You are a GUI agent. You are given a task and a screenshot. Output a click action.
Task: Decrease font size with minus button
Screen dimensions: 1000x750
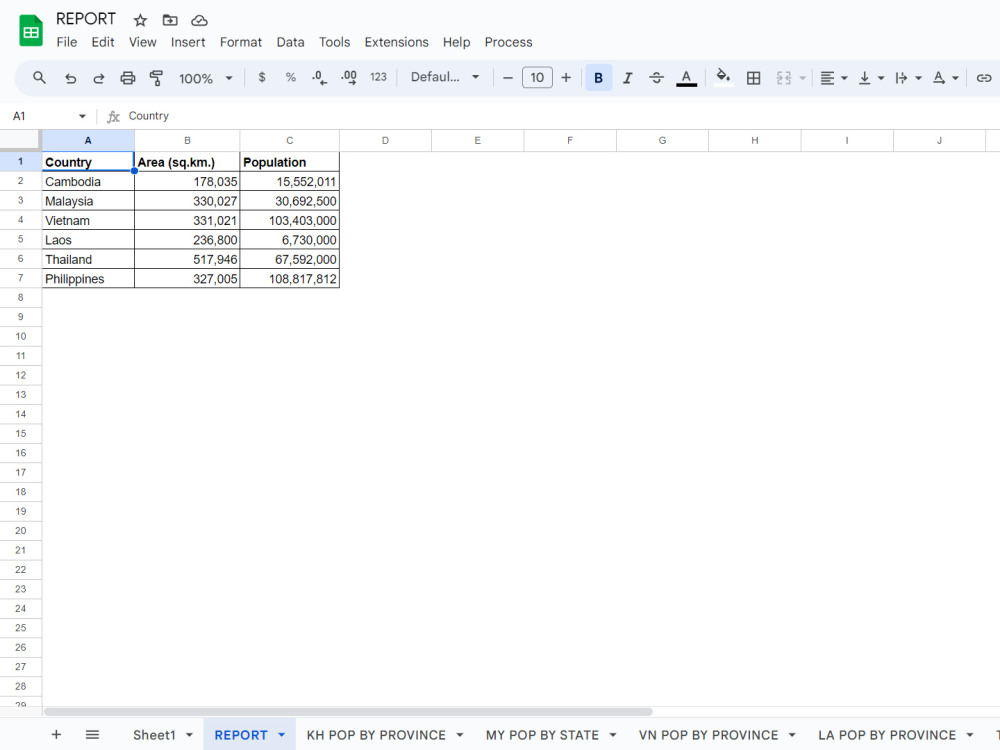(508, 78)
